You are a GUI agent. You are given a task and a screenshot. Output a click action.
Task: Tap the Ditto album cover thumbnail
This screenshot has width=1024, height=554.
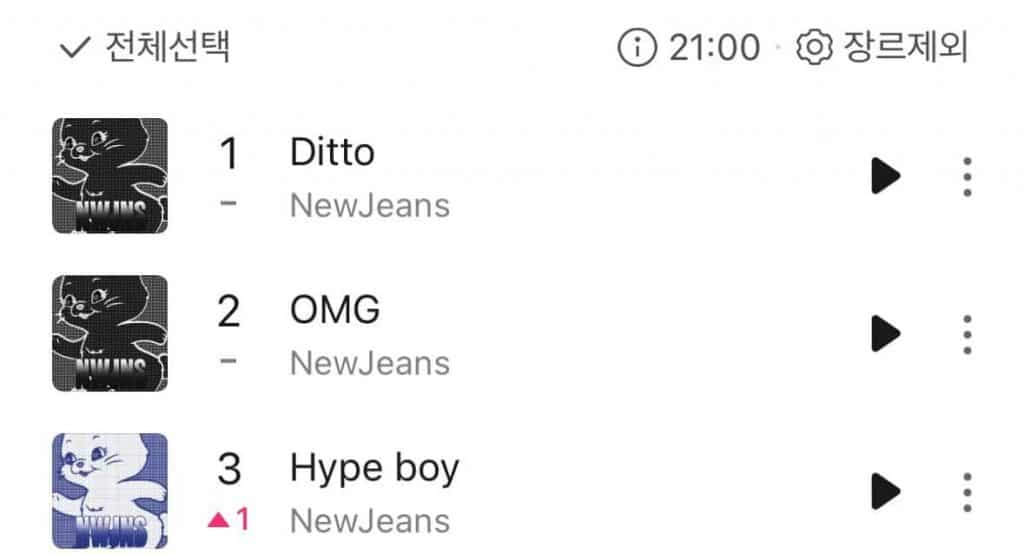(x=110, y=176)
